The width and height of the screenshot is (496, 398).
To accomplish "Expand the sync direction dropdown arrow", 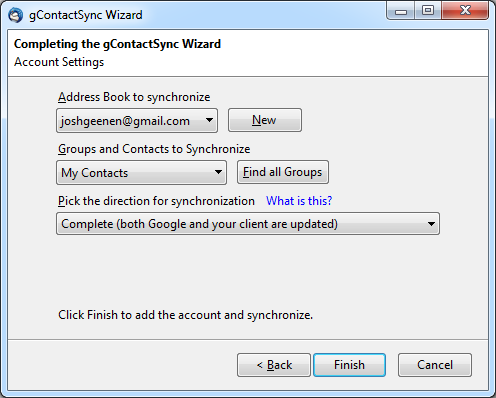I will (431, 224).
